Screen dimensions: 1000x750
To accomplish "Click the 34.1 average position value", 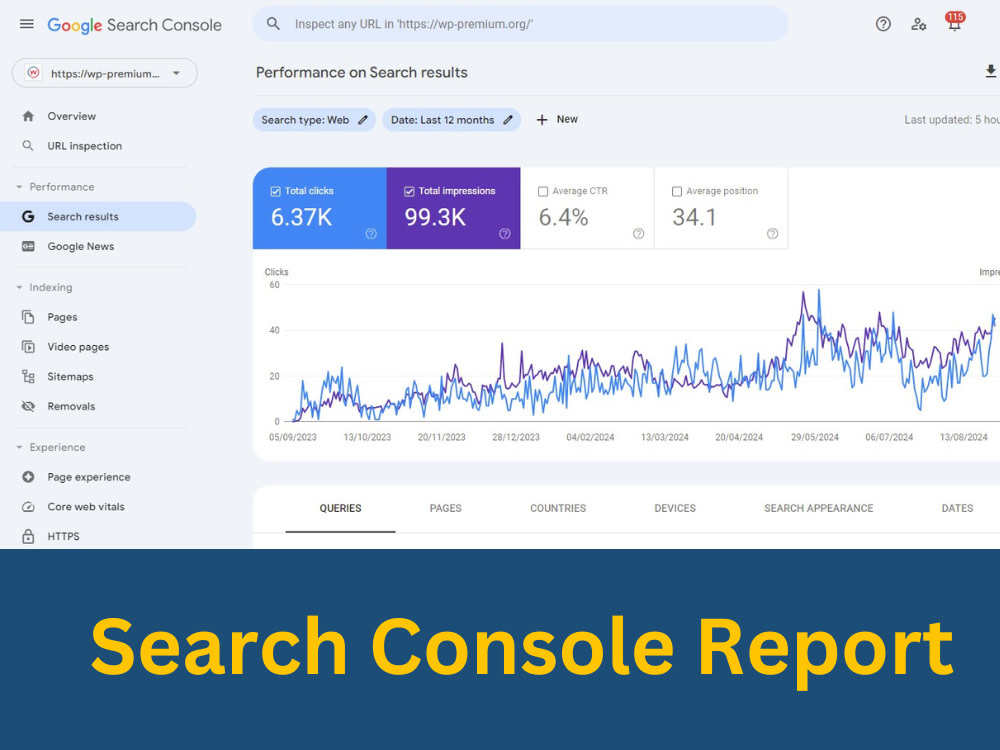I will click(694, 217).
